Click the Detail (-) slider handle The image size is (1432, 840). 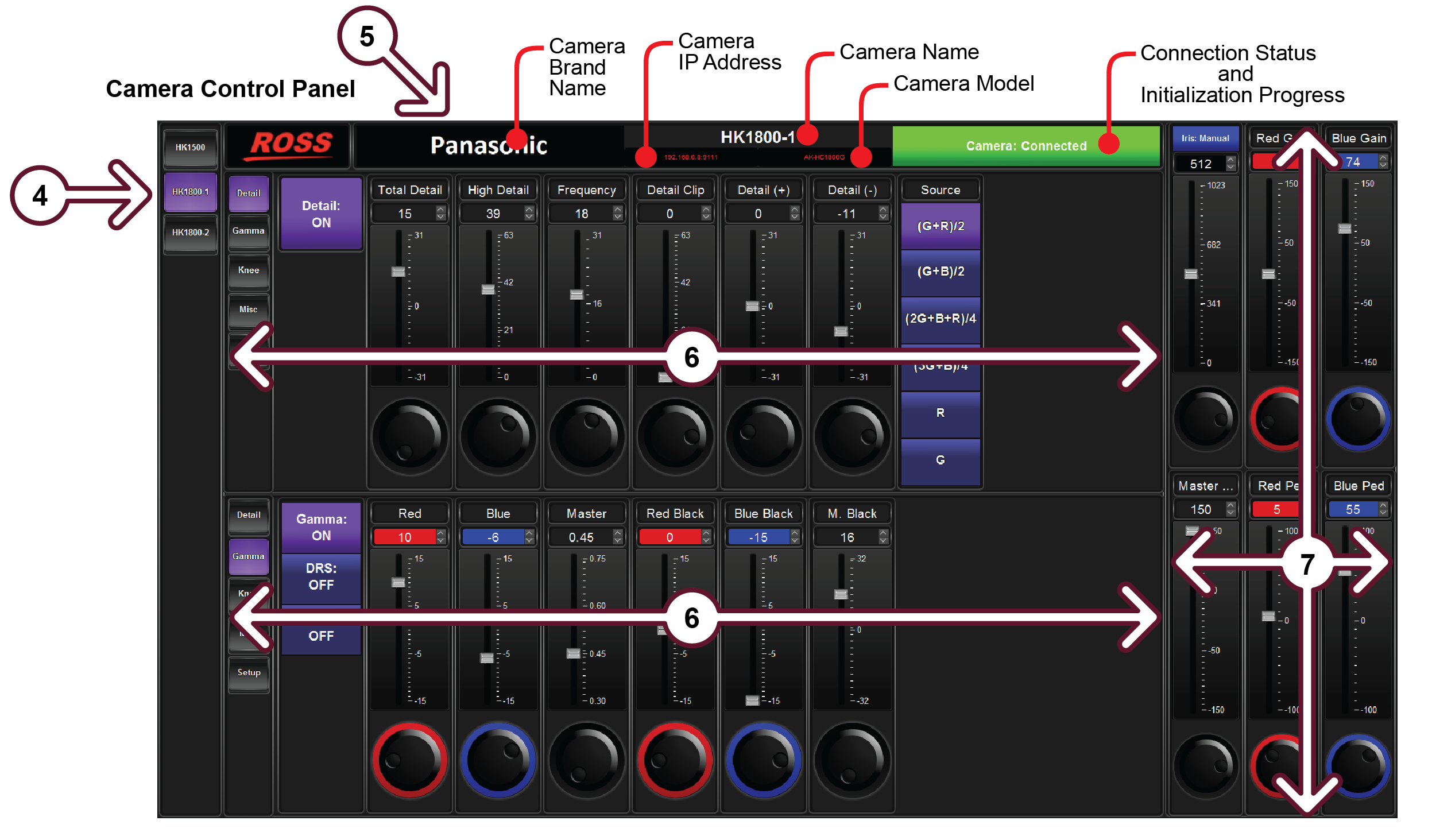point(841,331)
